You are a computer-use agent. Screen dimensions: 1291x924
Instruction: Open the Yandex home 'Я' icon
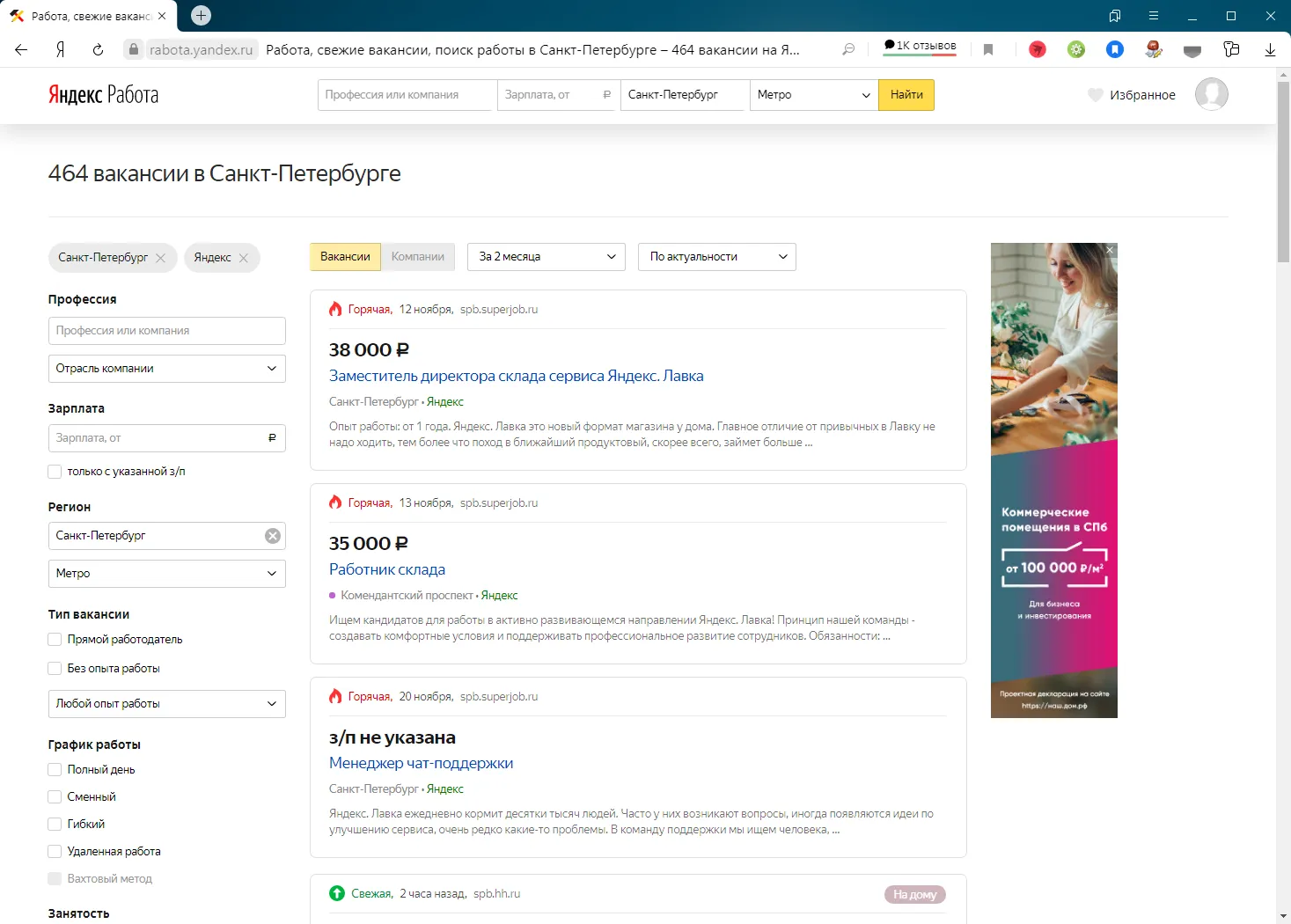click(x=60, y=50)
